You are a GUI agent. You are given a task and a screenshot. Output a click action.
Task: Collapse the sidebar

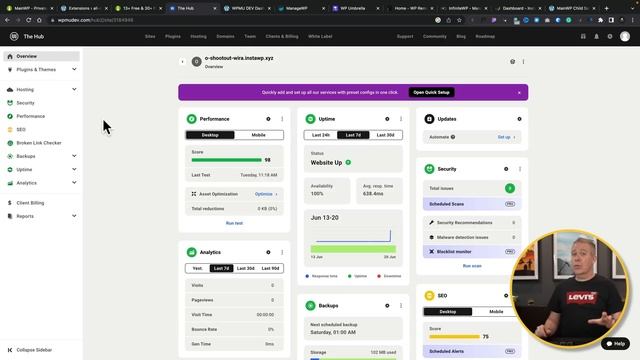coord(30,350)
